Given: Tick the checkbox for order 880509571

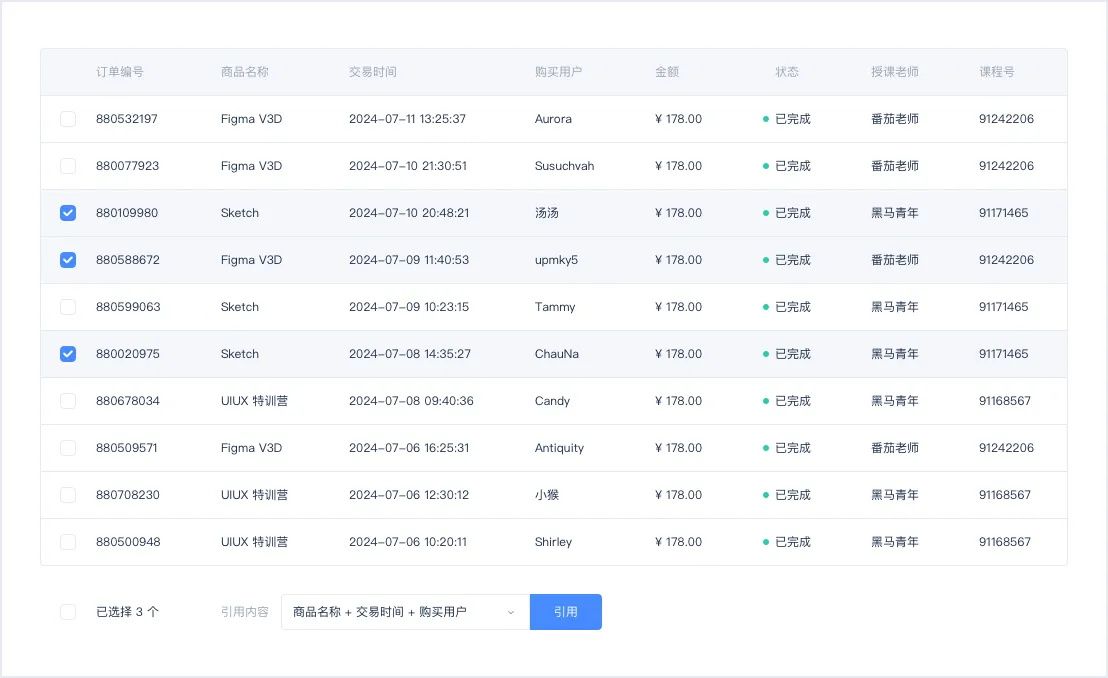Looking at the screenshot, I should 68,448.
